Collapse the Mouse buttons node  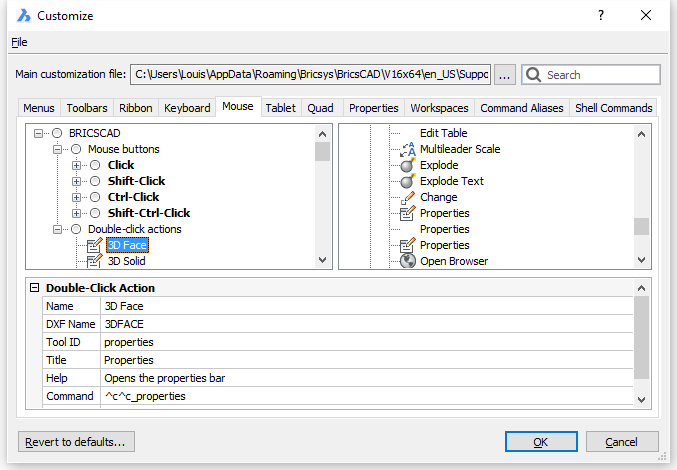(57, 149)
